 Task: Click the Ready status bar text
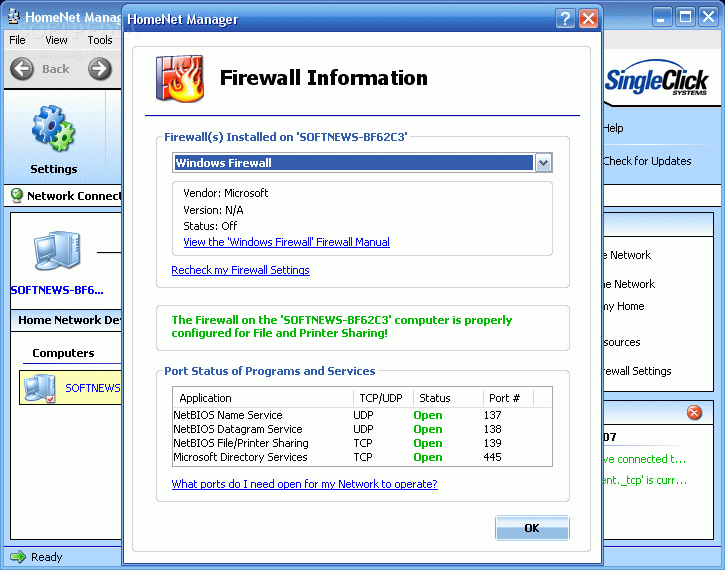[47, 557]
